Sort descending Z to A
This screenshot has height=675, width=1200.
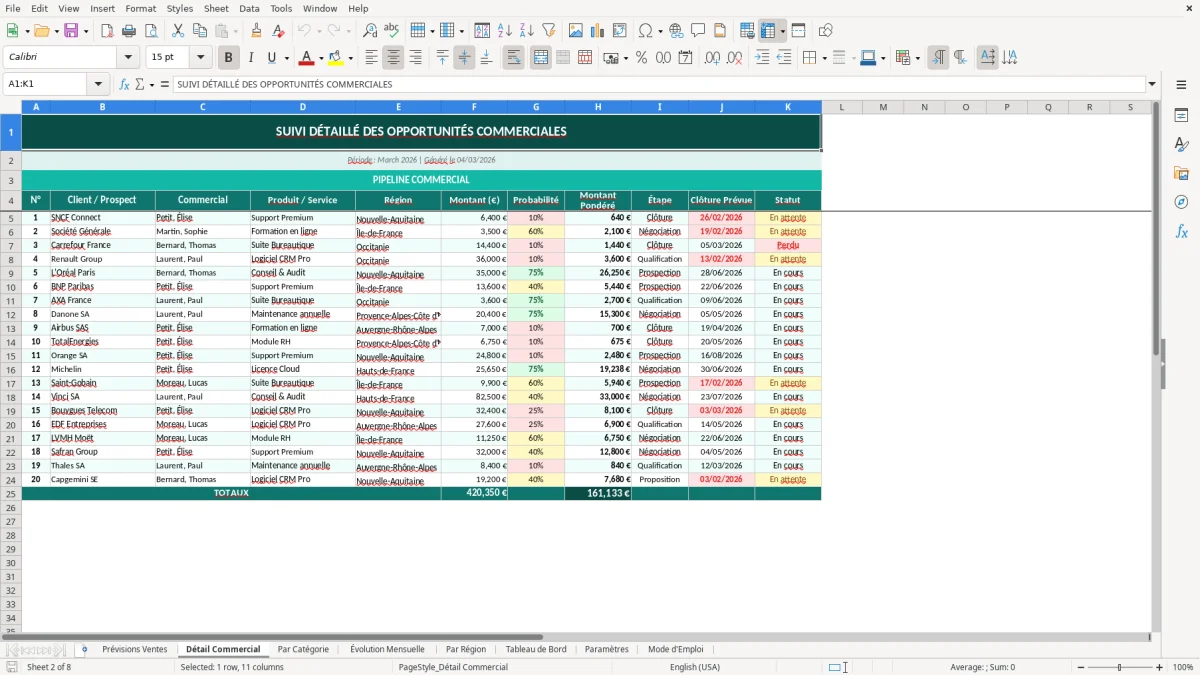click(527, 31)
